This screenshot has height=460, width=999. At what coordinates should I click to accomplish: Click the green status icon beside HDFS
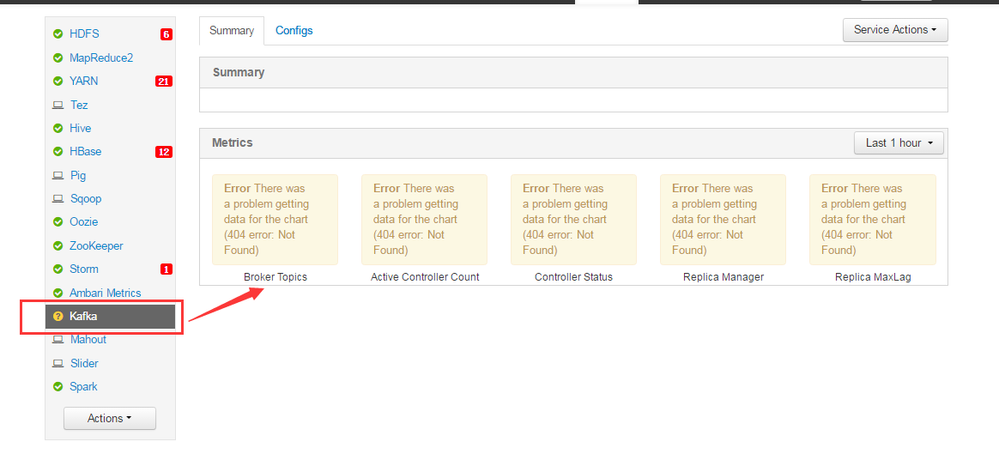58,34
